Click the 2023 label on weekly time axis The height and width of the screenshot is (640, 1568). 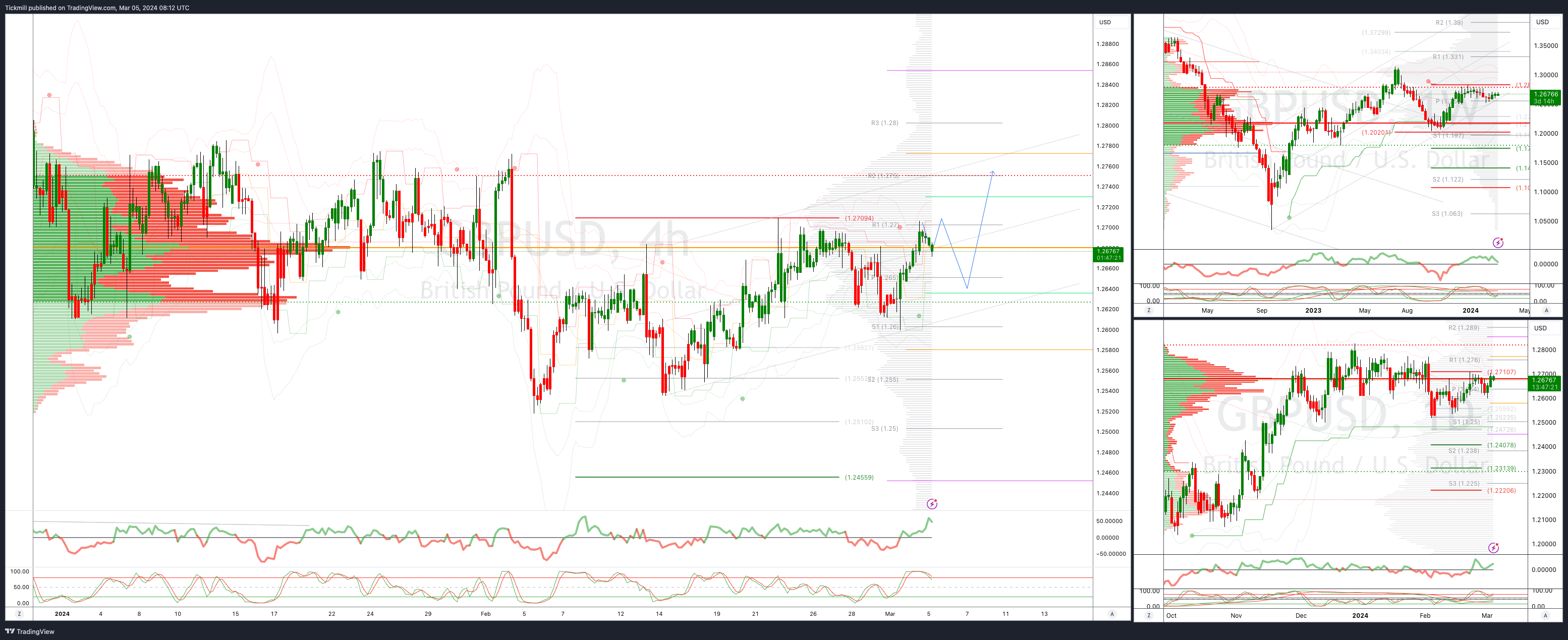(x=1313, y=310)
